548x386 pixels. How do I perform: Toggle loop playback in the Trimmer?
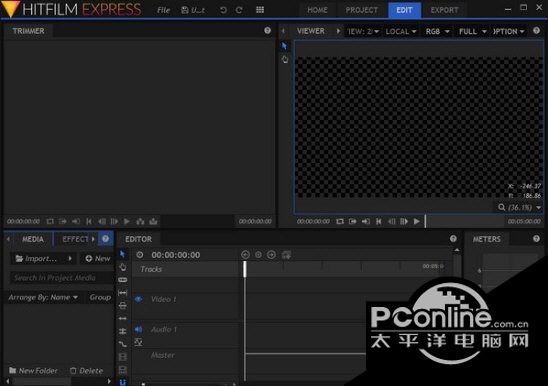tap(50, 221)
